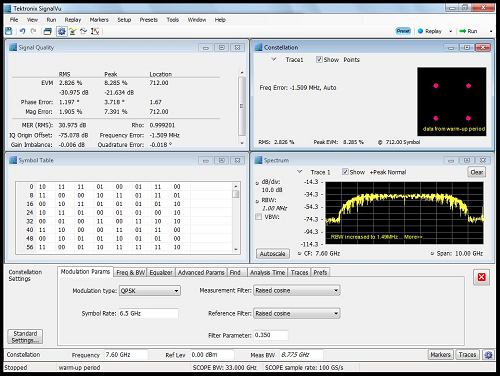Click the Save icon in the toolbar
500x376 pixels.
coord(9,31)
